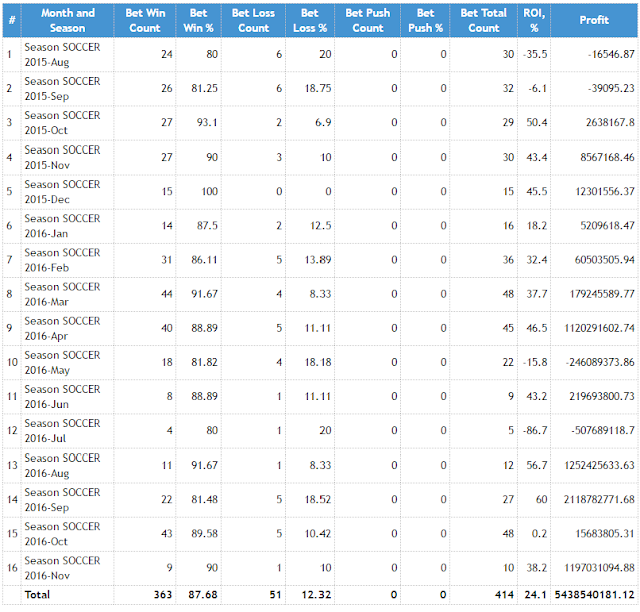
Task: Click Bet Loss % value 13.89
Action: tap(318, 260)
